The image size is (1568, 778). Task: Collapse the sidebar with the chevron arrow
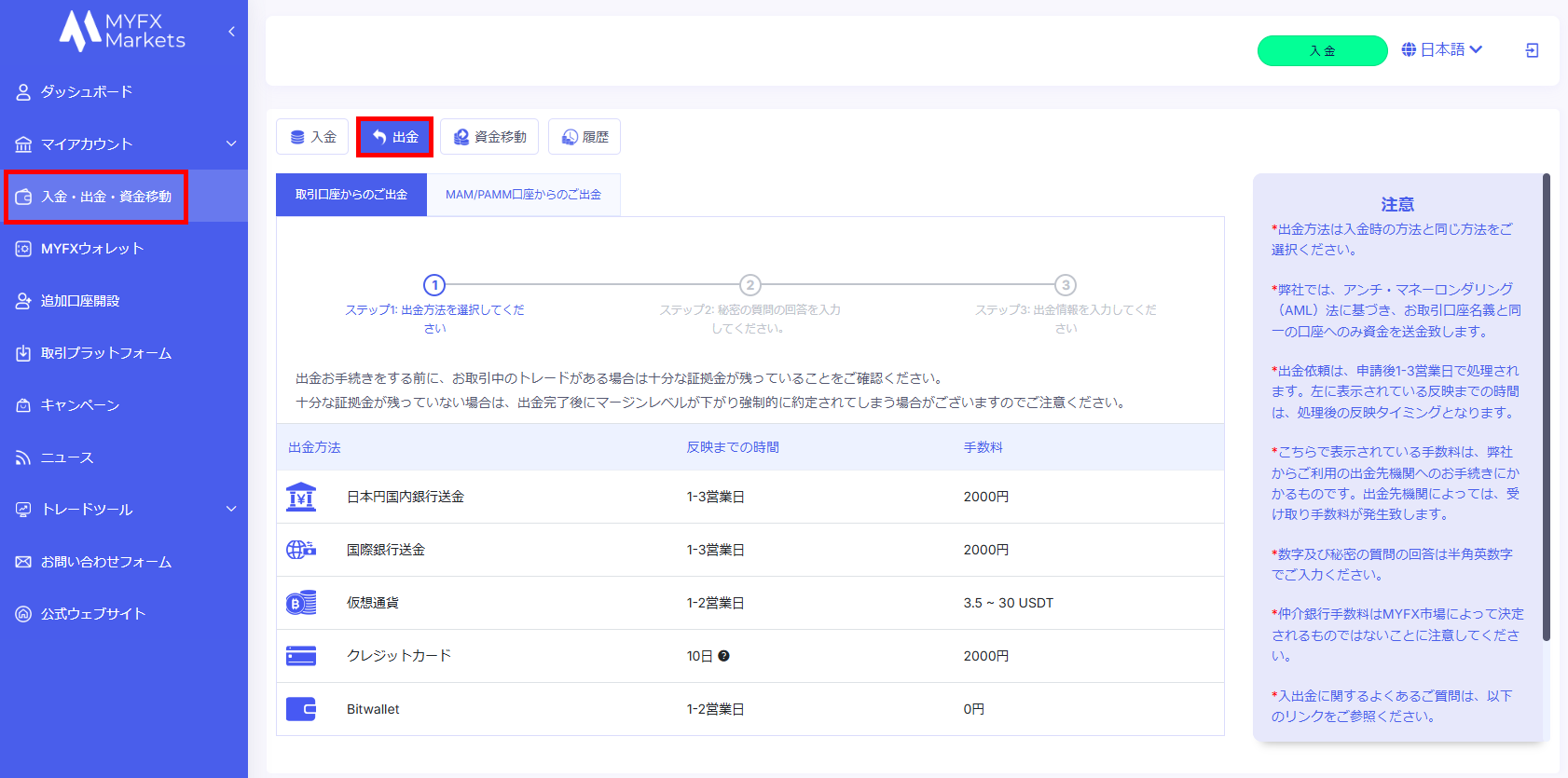[231, 32]
